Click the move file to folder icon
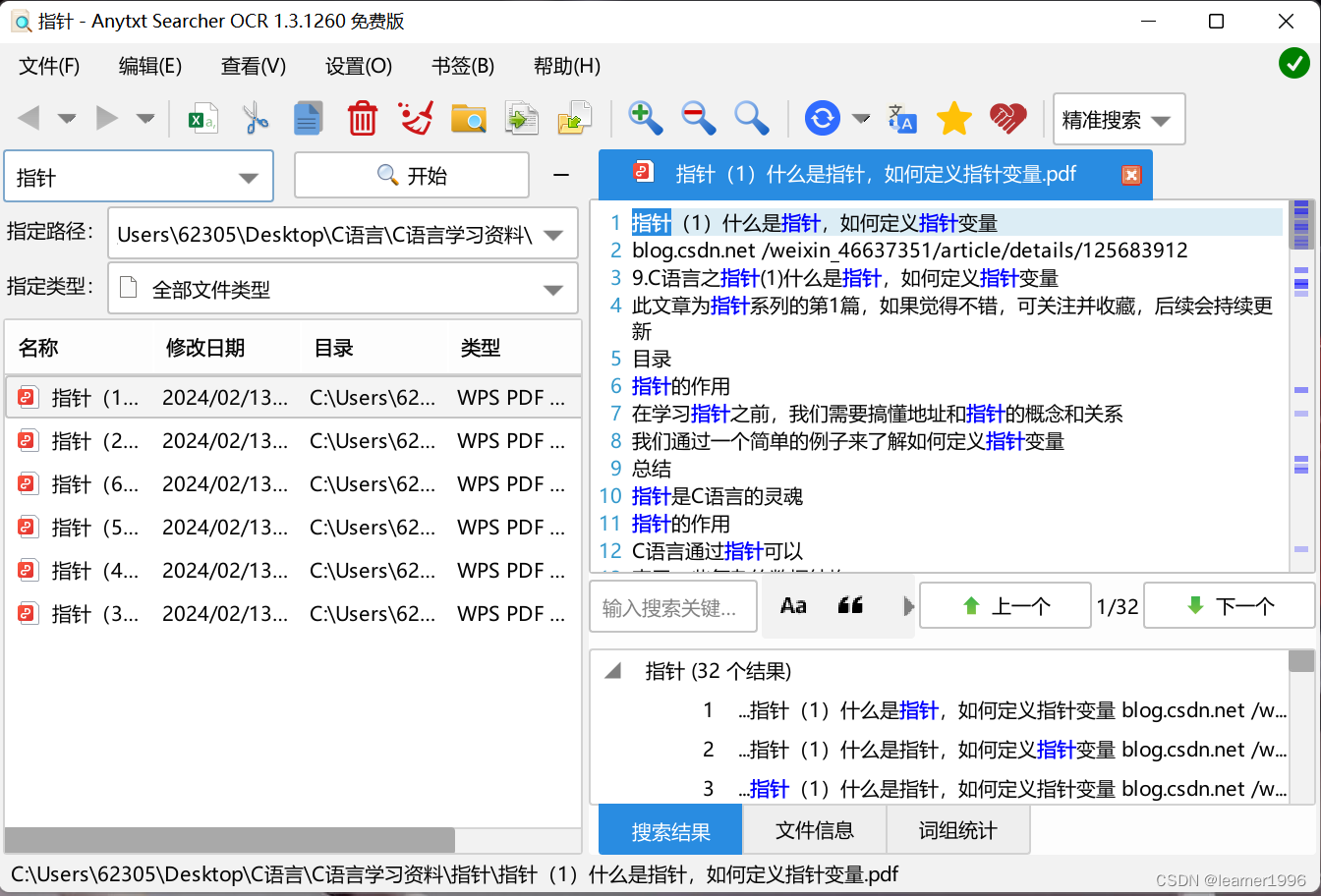This screenshot has width=1321, height=896. point(575,119)
